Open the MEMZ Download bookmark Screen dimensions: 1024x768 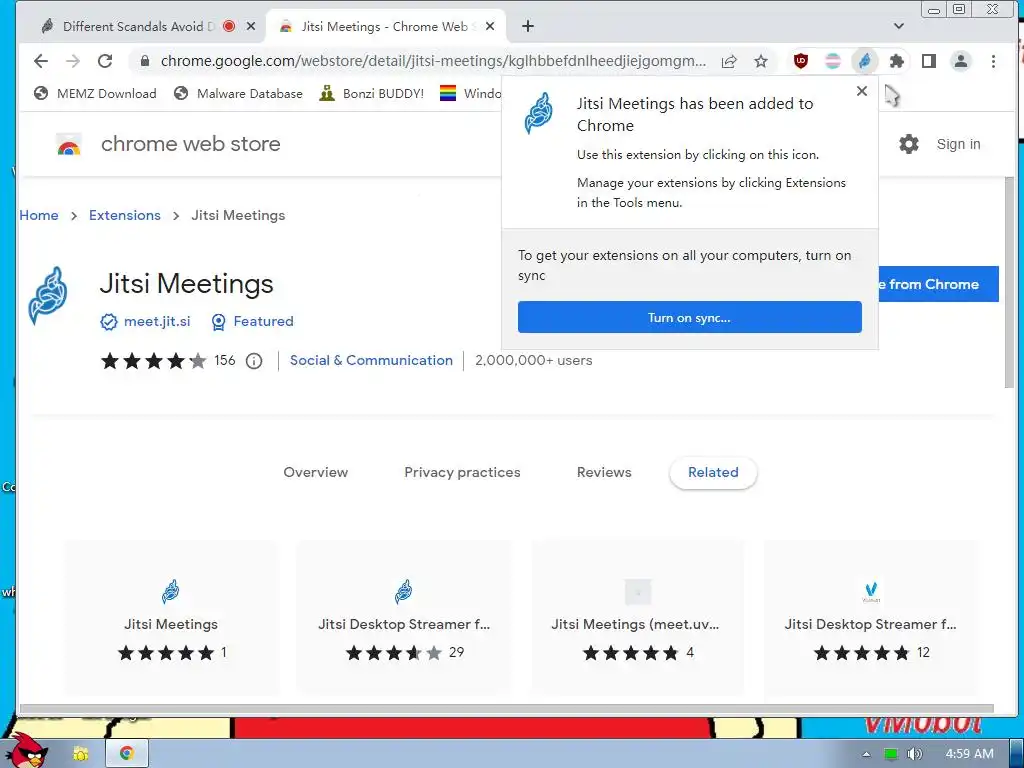click(95, 93)
